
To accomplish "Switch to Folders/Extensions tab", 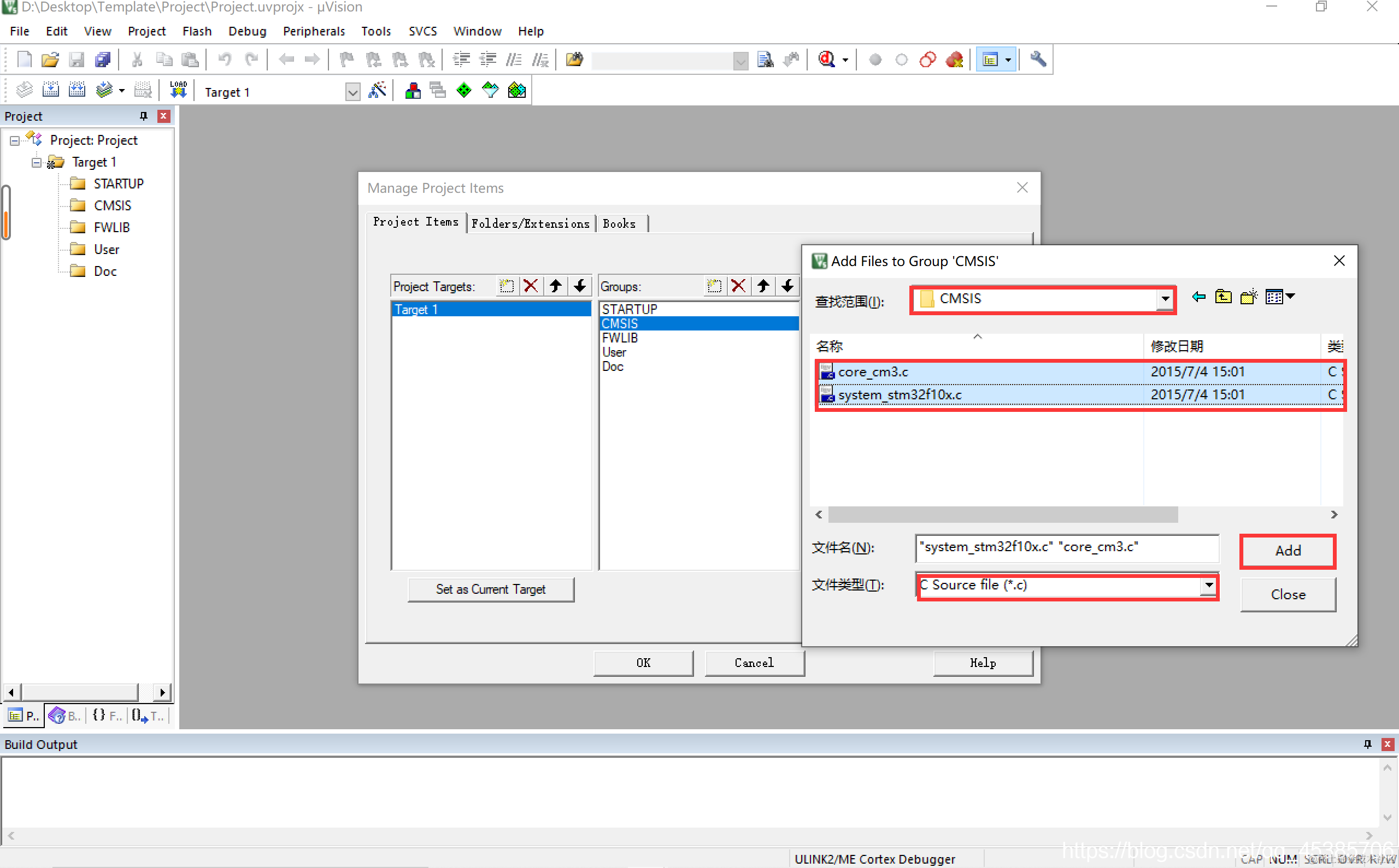I will (x=530, y=223).
